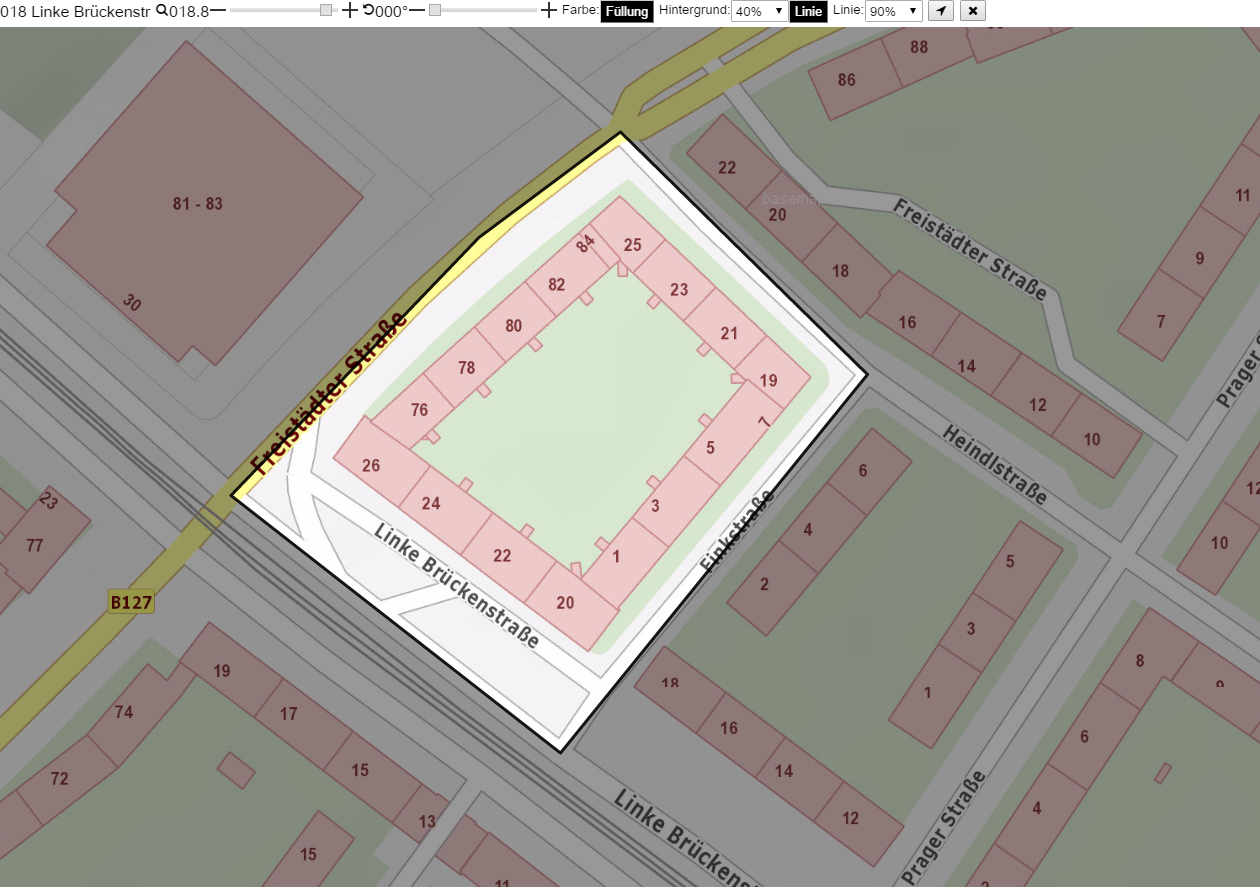The height and width of the screenshot is (887, 1260).
Task: Click the locate arrow button
Action: point(941,11)
